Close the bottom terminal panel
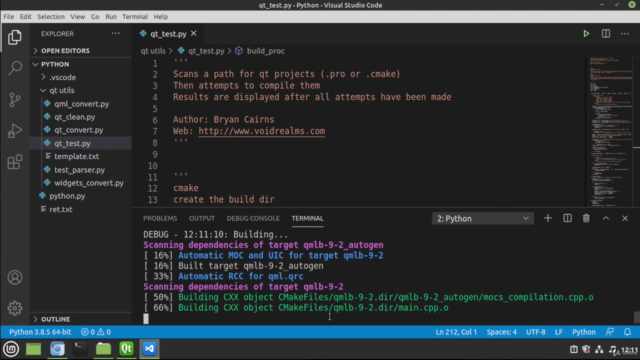This screenshot has width=640, height=360. coord(625,218)
